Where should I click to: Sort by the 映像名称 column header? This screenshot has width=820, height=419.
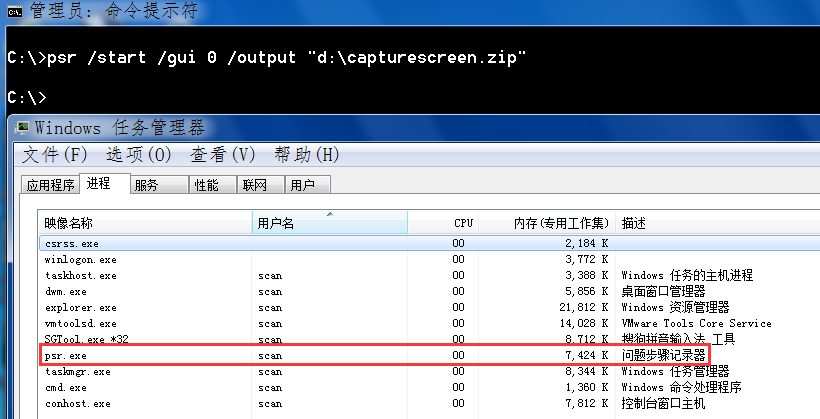[x=145, y=223]
